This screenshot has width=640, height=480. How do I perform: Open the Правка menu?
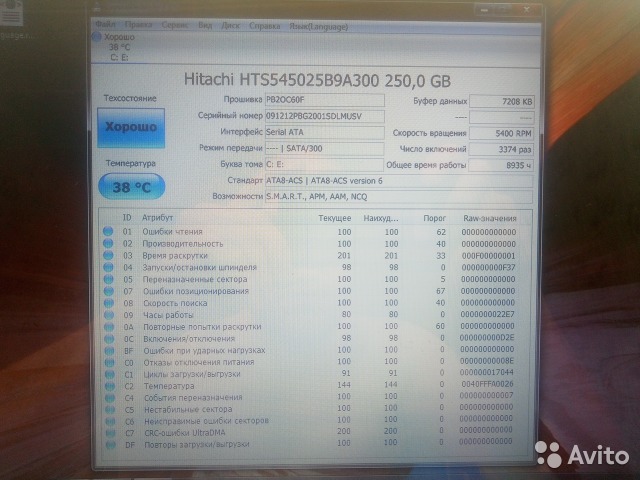[x=138, y=25]
